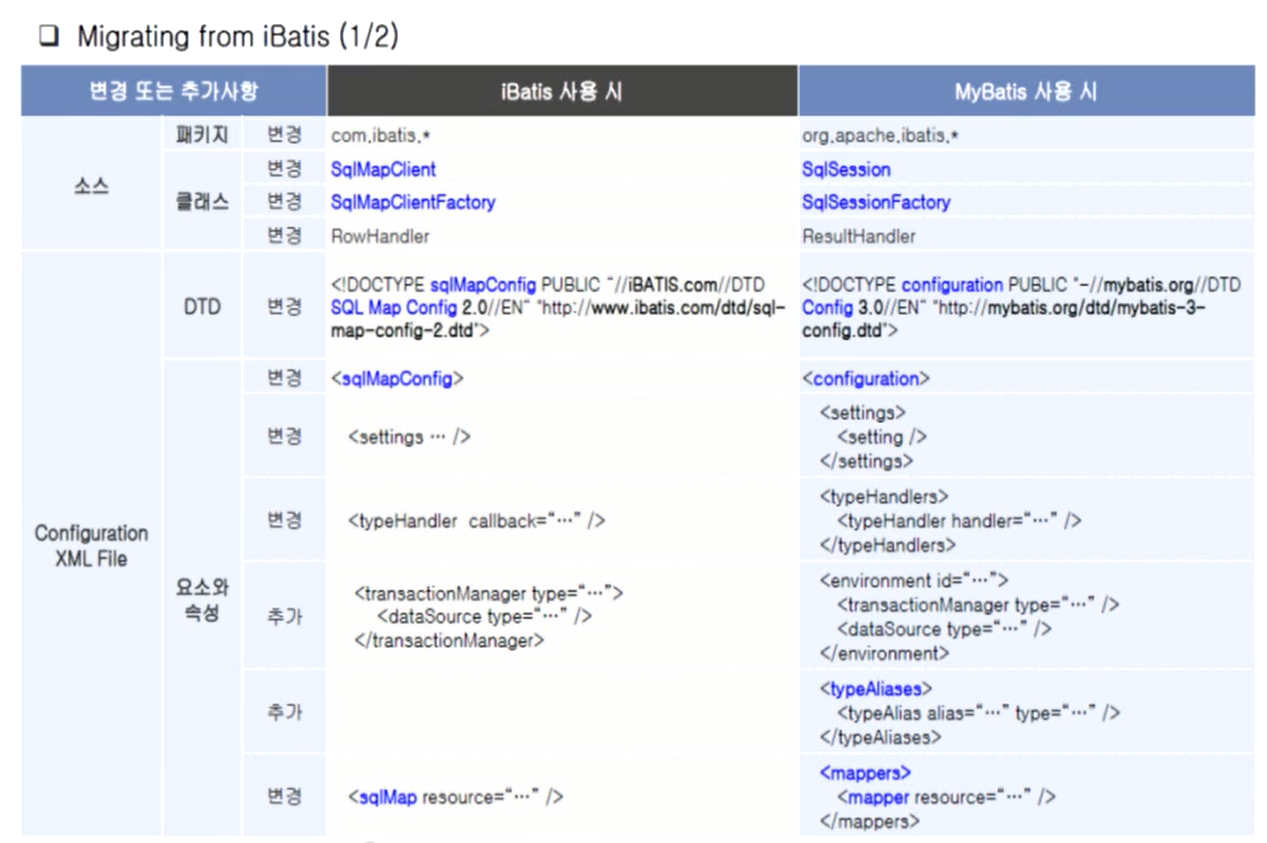Image resolution: width=1267 pixels, height=843 pixels.
Task: Select the '변경 또는 추가사항' column header
Action: pos(173,91)
